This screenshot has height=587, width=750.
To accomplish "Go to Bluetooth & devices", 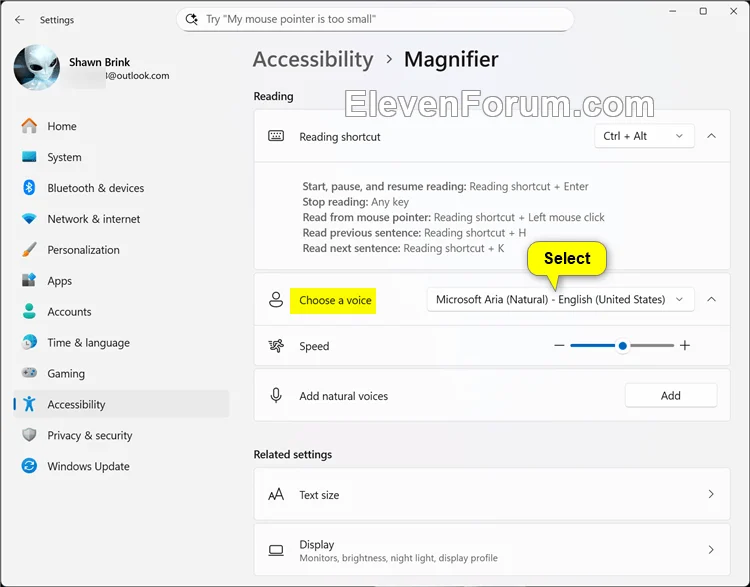I will click(121, 188).
